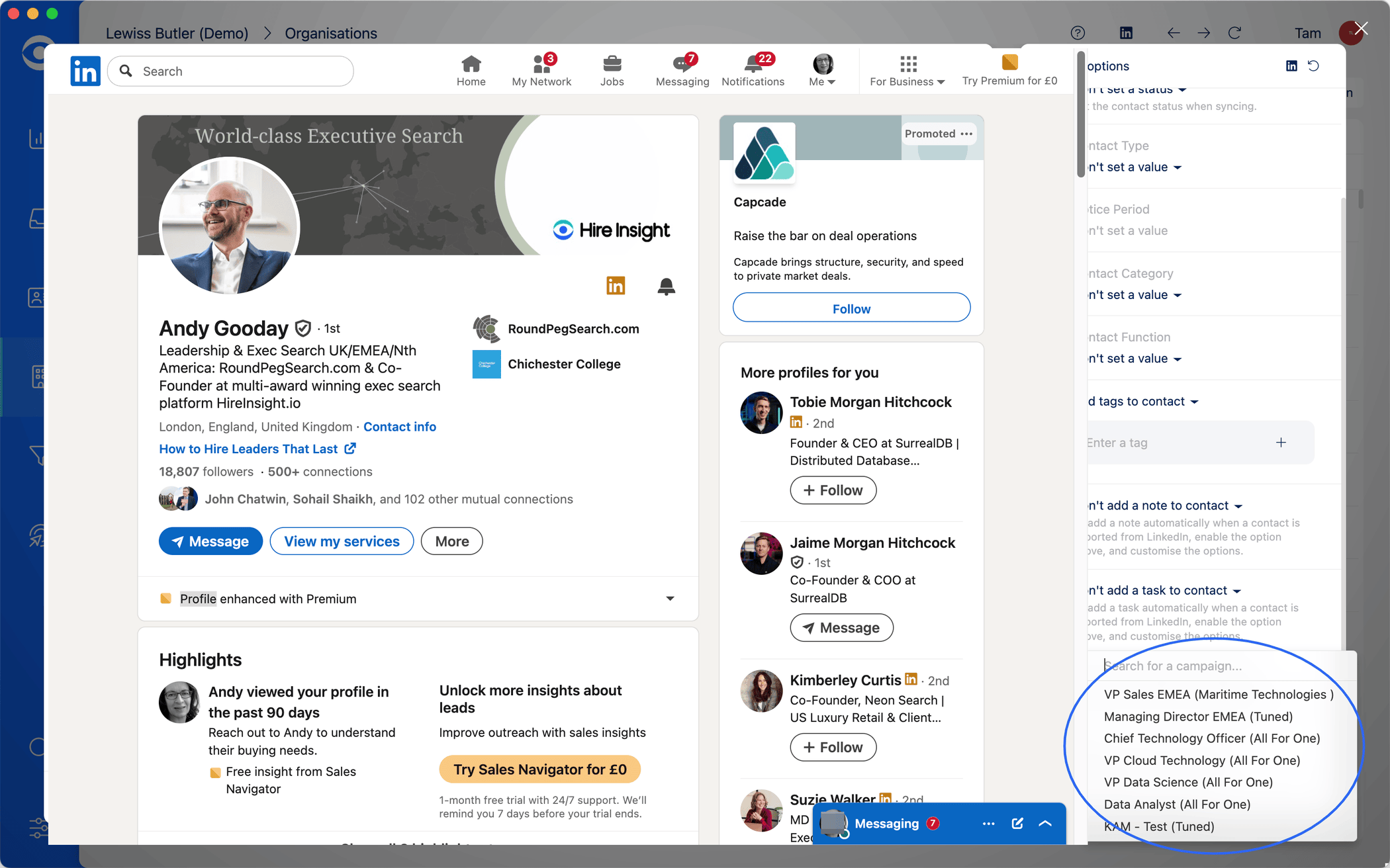Viewport: 1390px width, 868px height.
Task: Click the refresh icon in options panel
Action: (1314, 65)
